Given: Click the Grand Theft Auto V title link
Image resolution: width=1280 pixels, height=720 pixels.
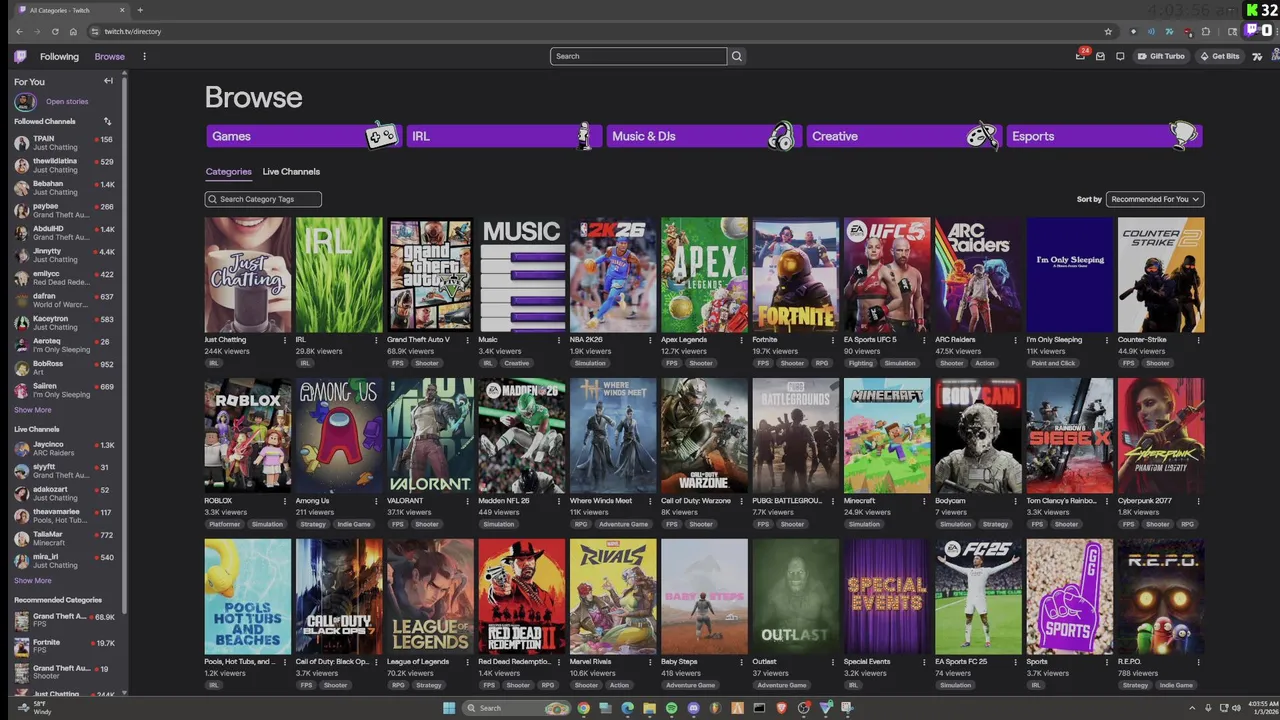Looking at the screenshot, I should click(x=418, y=340).
